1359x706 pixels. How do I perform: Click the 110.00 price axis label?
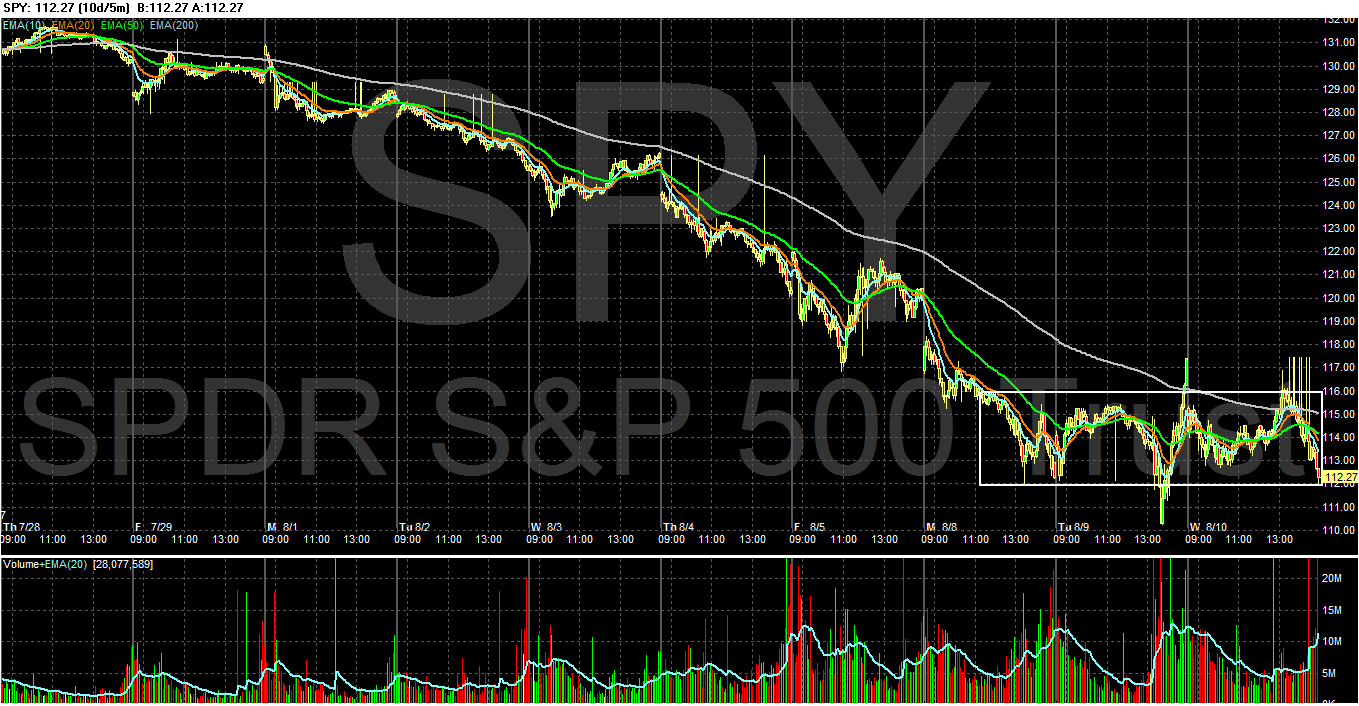pyautogui.click(x=1341, y=530)
